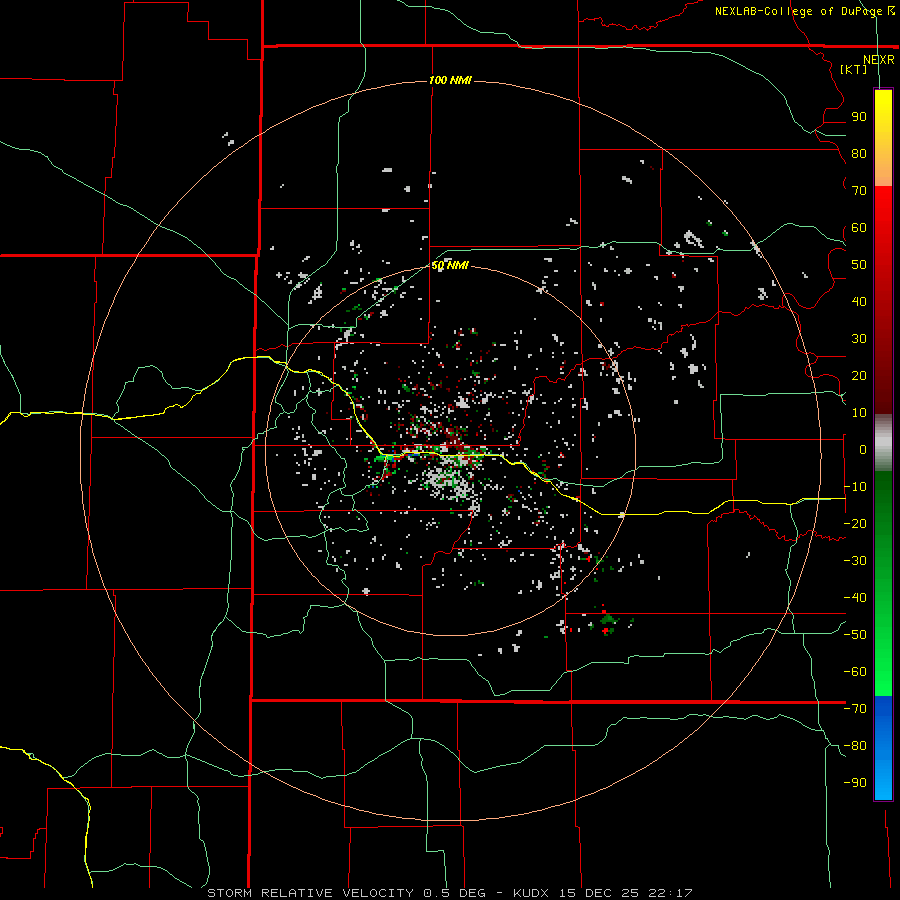The image size is (900, 900).
Task: Click the 50 NMI range ring label
Action: tap(451, 265)
